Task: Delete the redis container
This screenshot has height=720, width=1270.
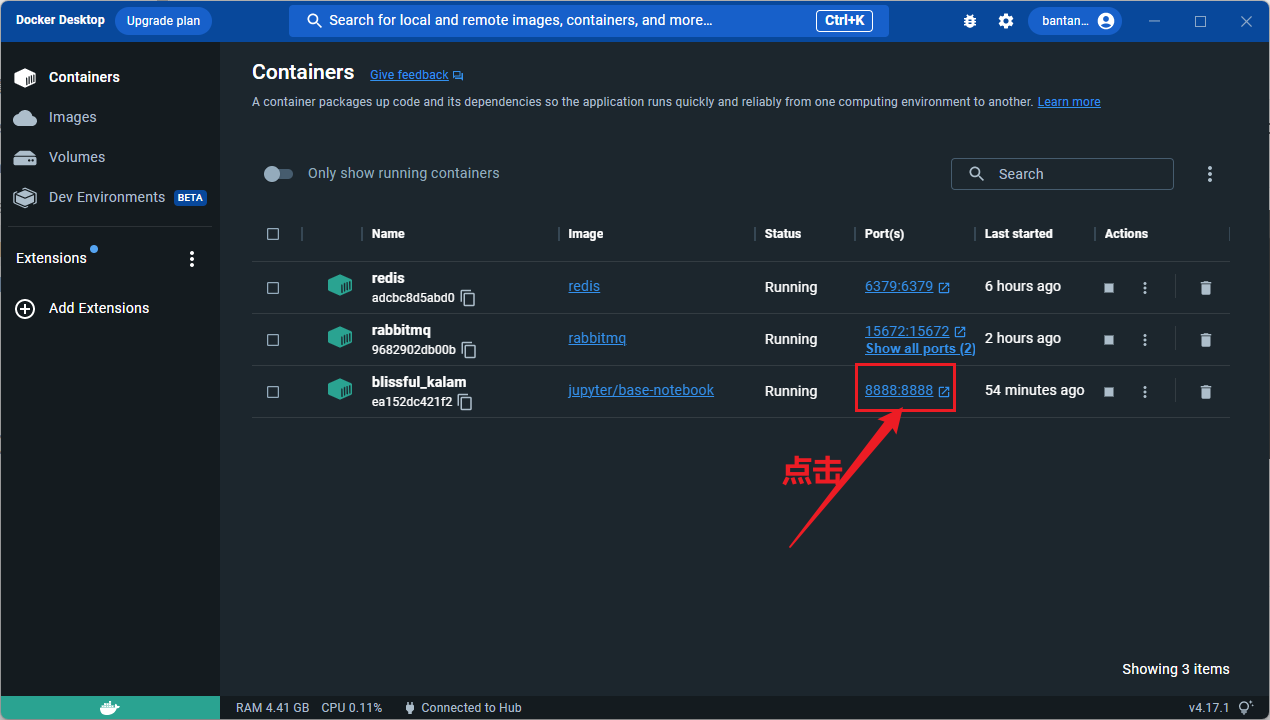Action: [x=1205, y=287]
